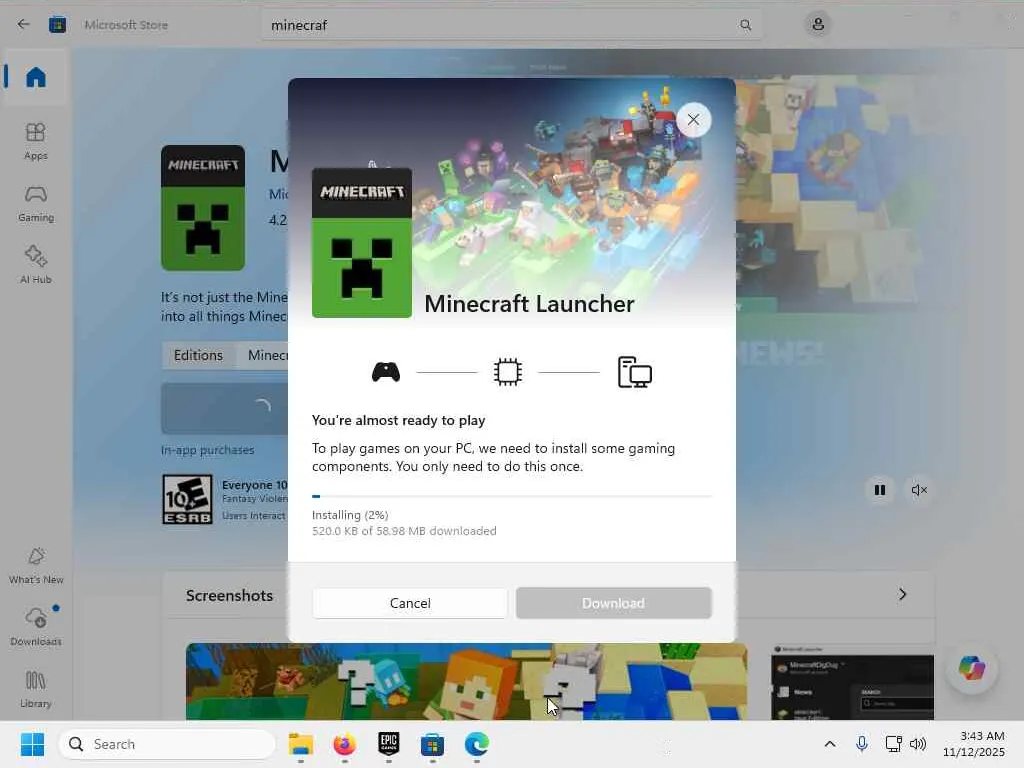Open the Copilot floating button
Viewport: 1024px width, 768px height.
972,667
